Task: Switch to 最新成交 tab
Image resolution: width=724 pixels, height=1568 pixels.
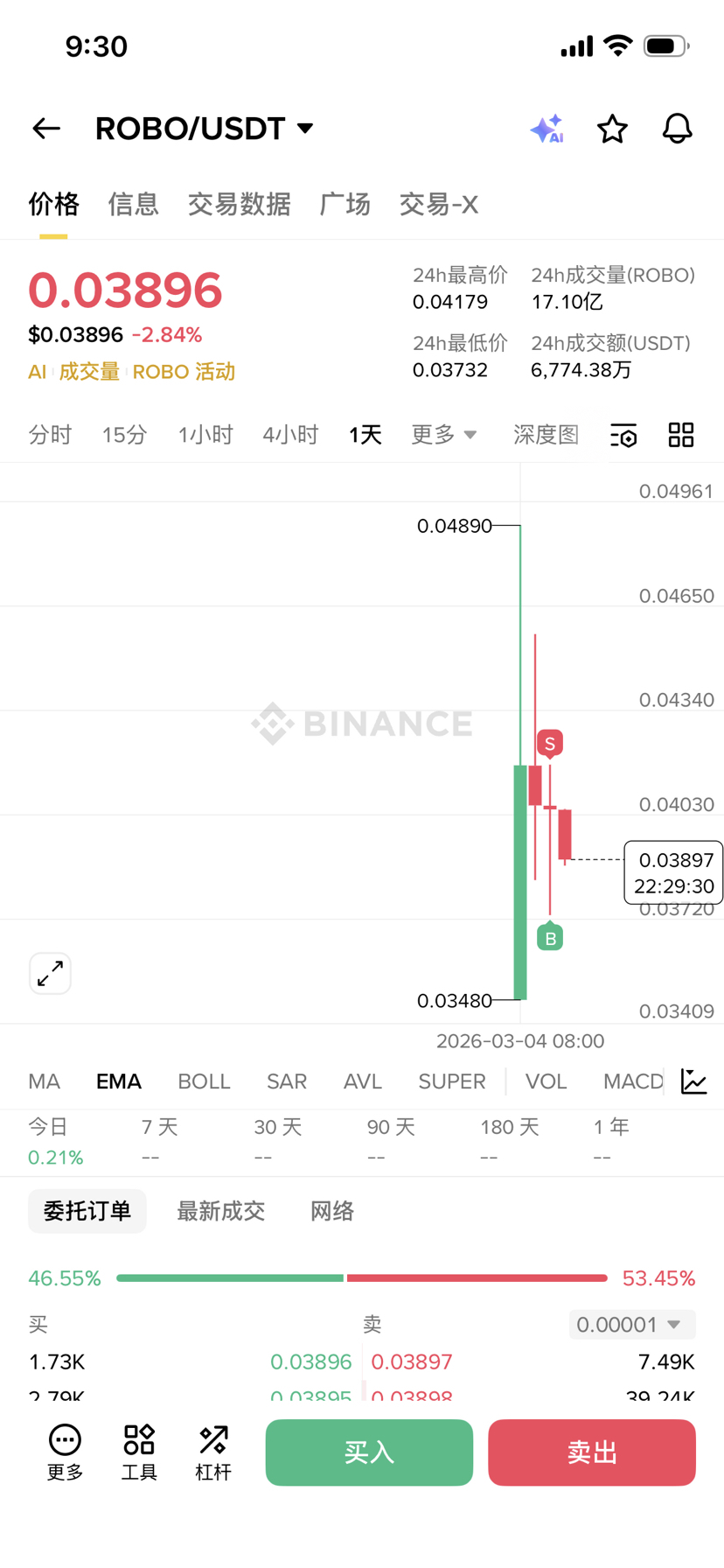Action: pos(220,1211)
